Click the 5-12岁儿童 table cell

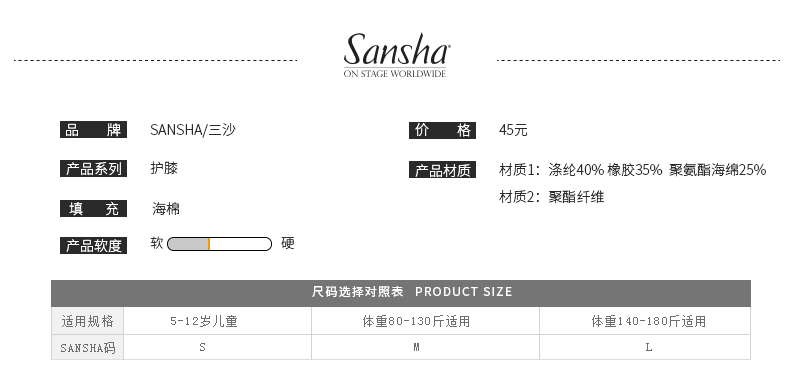click(x=217, y=321)
